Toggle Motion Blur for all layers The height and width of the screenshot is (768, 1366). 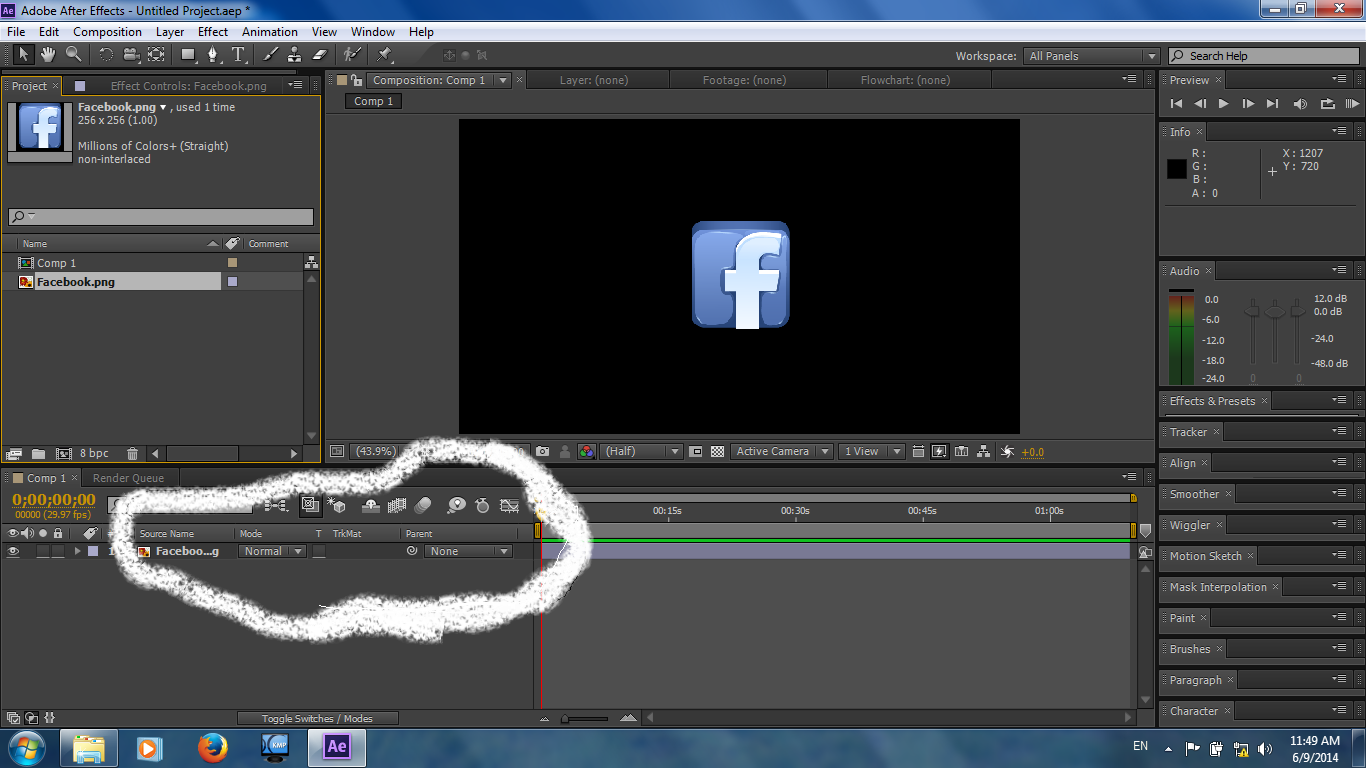(x=423, y=506)
